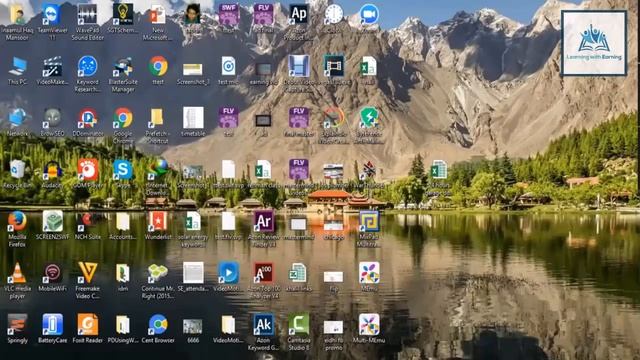The width and height of the screenshot is (640, 360).
Task: Launch Freemake Video Converter
Action: coord(87,273)
